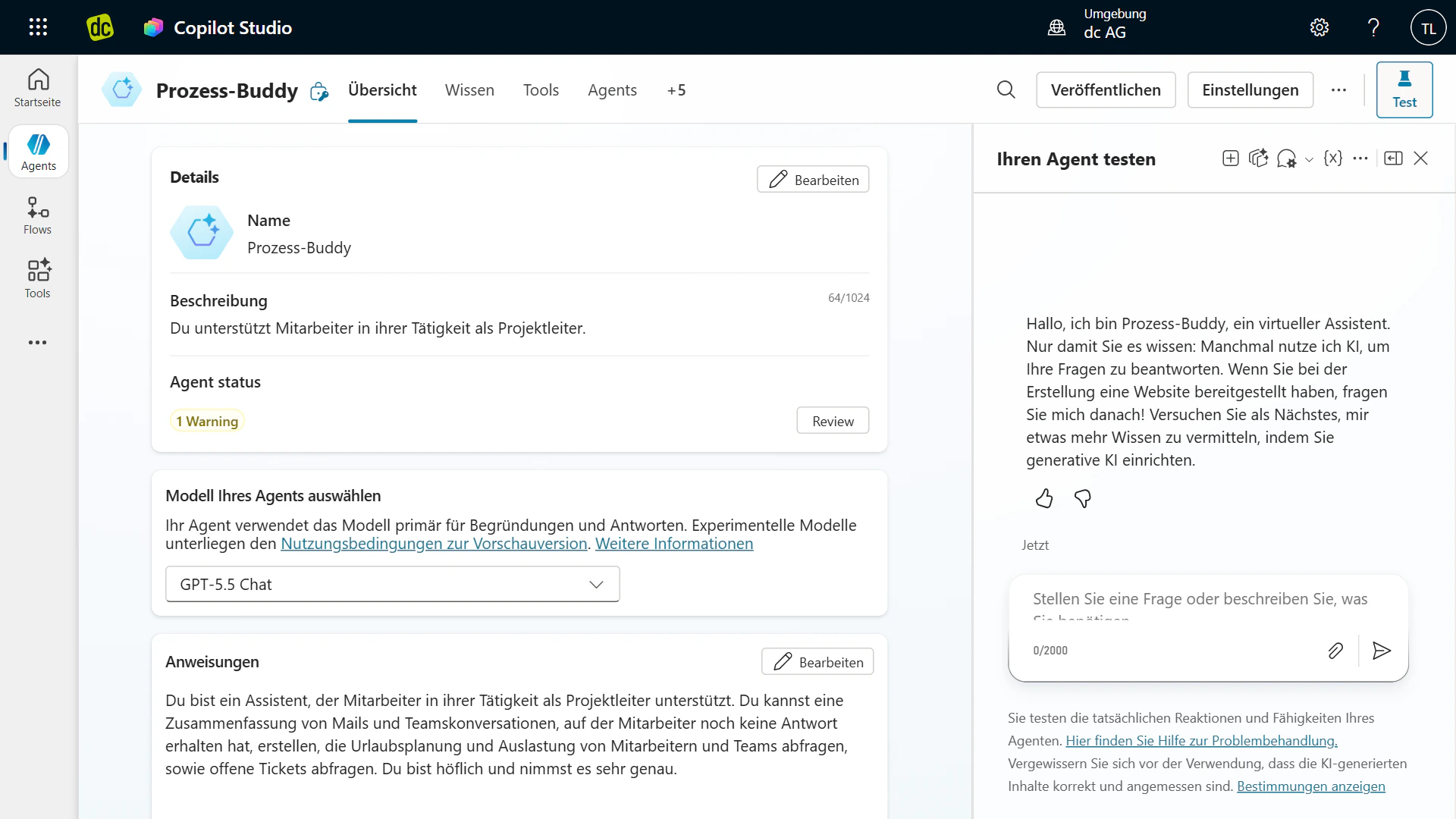1456x819 pixels.
Task: Go to Startseite in the sidebar
Action: [x=38, y=88]
